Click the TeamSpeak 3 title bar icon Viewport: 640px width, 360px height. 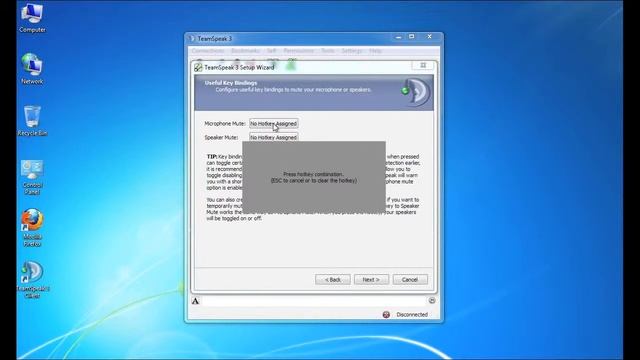pyautogui.click(x=191, y=38)
